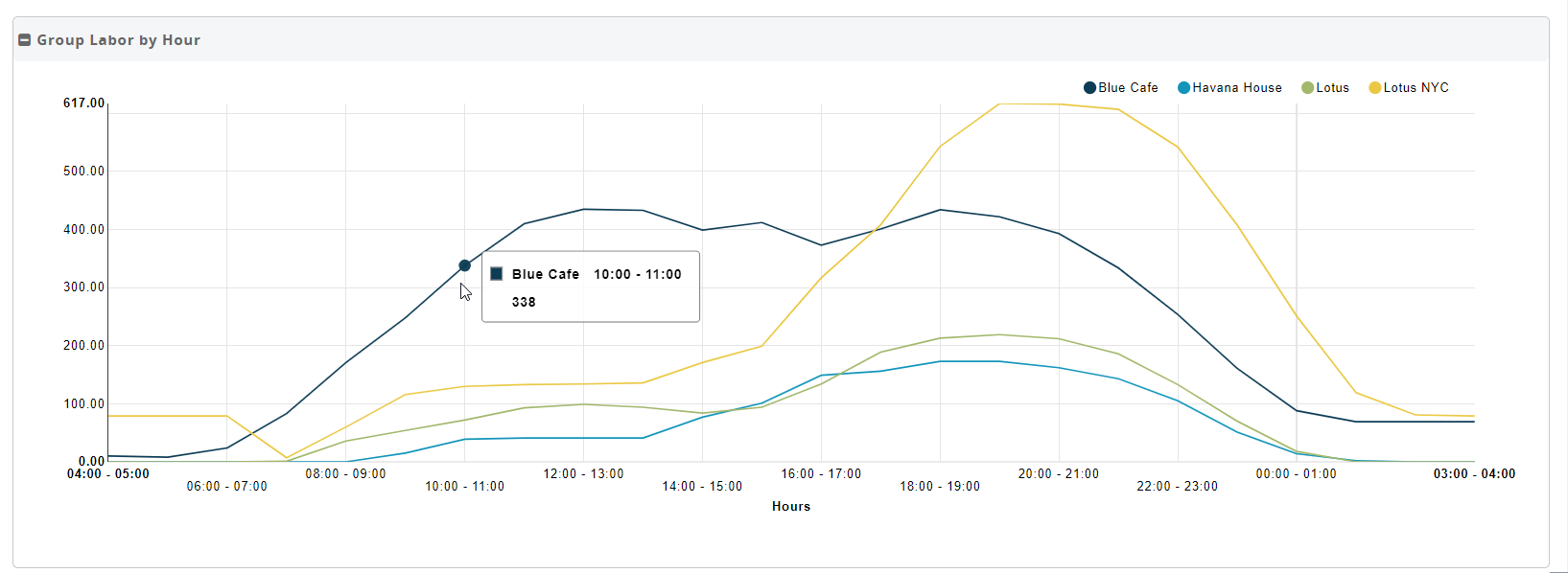Click the 22:00 - 23:00 hour label
Screen dimensions: 1568x573
[1177, 487]
